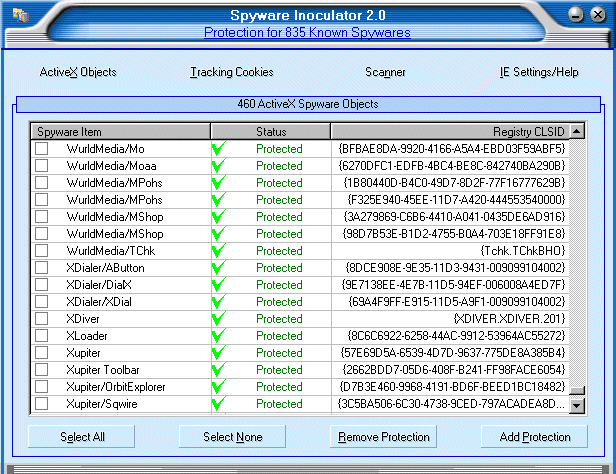Click the Remove Protection button

[383, 437]
